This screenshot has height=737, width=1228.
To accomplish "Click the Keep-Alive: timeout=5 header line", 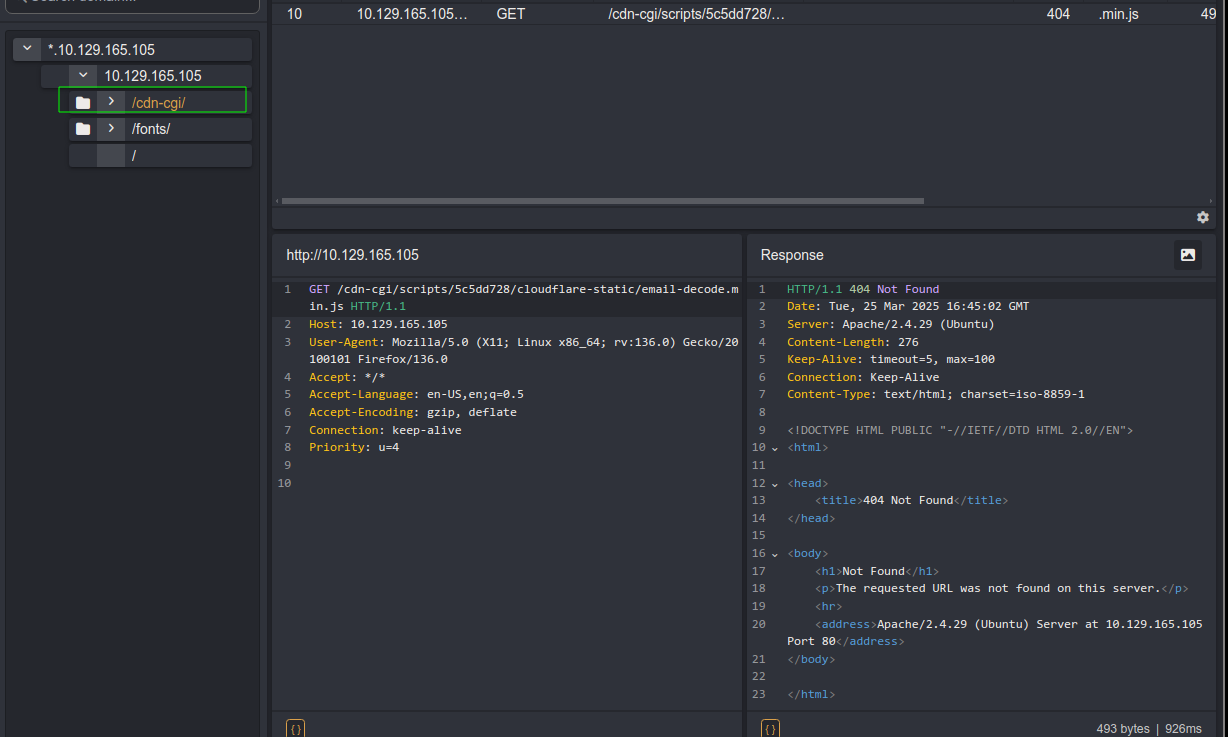I will click(891, 359).
